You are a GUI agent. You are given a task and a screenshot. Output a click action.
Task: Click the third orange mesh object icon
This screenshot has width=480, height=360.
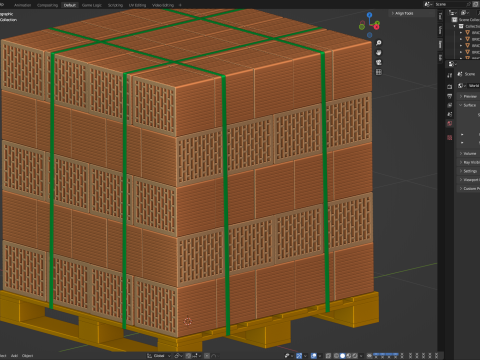[x=467, y=45]
